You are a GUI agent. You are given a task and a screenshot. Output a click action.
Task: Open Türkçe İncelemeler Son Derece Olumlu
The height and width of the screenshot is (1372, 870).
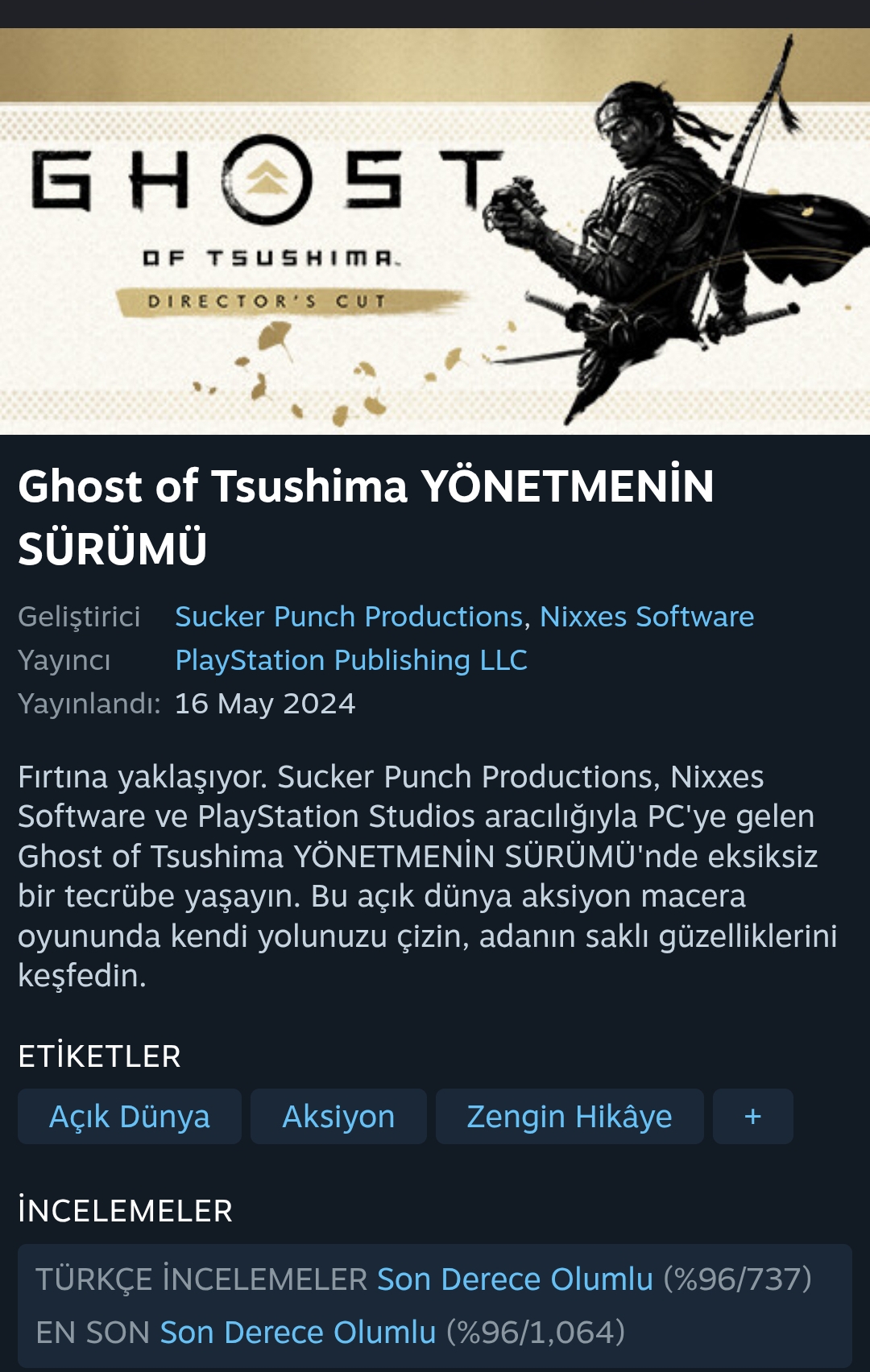[x=515, y=1279]
